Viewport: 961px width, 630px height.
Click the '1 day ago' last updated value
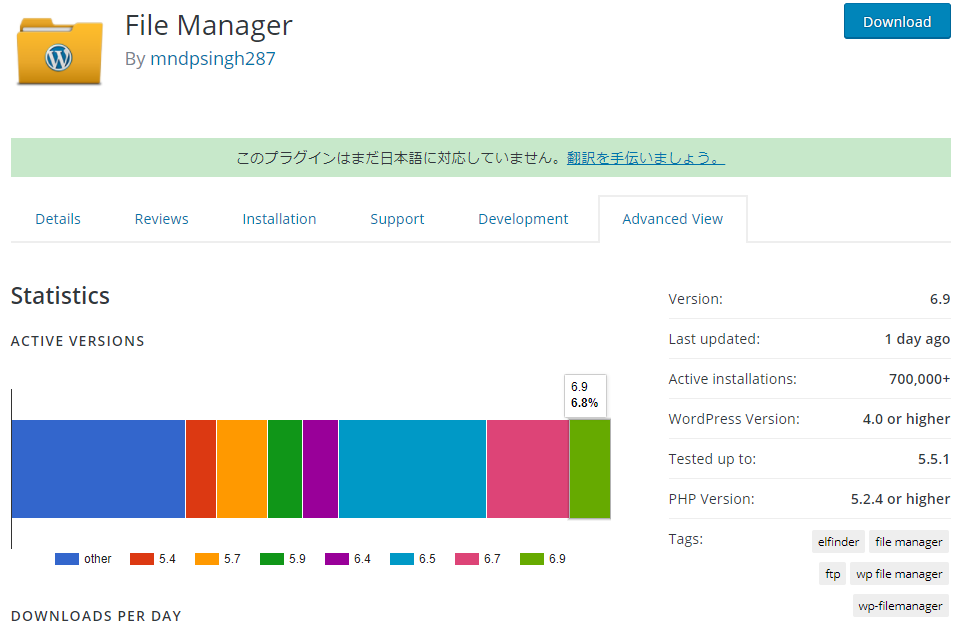pos(917,339)
